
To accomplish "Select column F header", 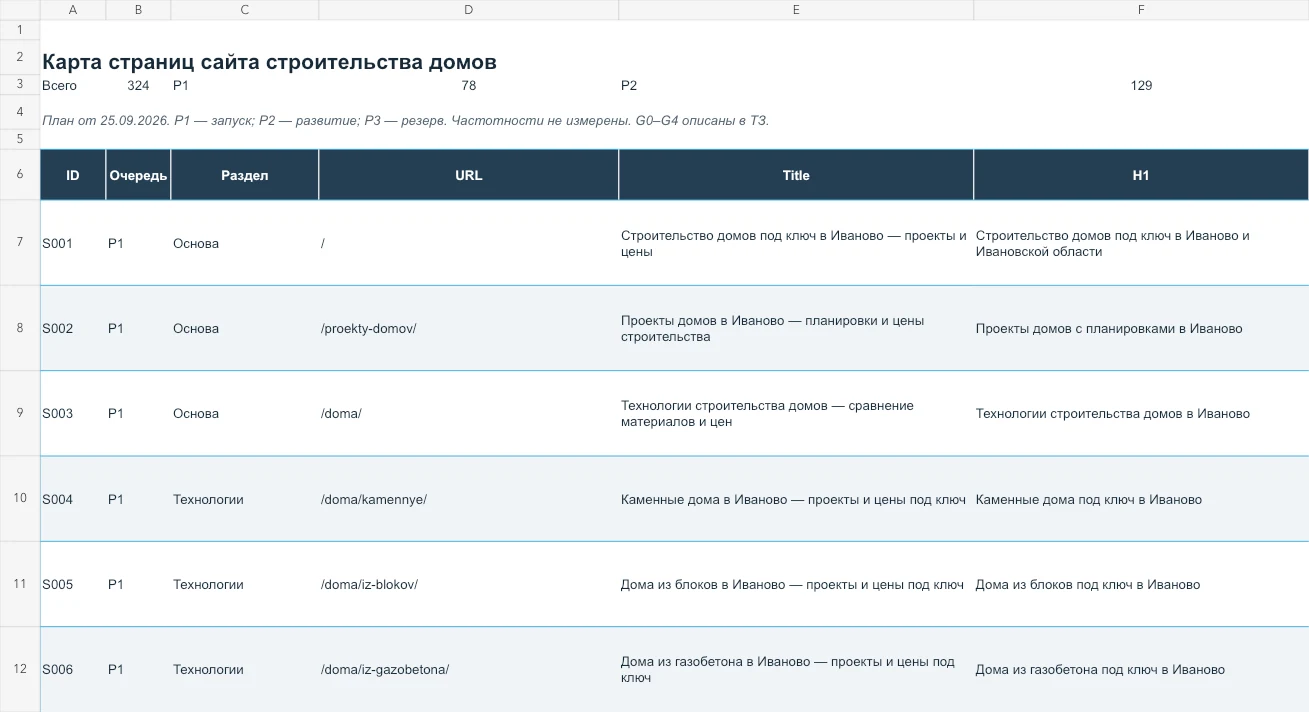I will (x=1141, y=10).
